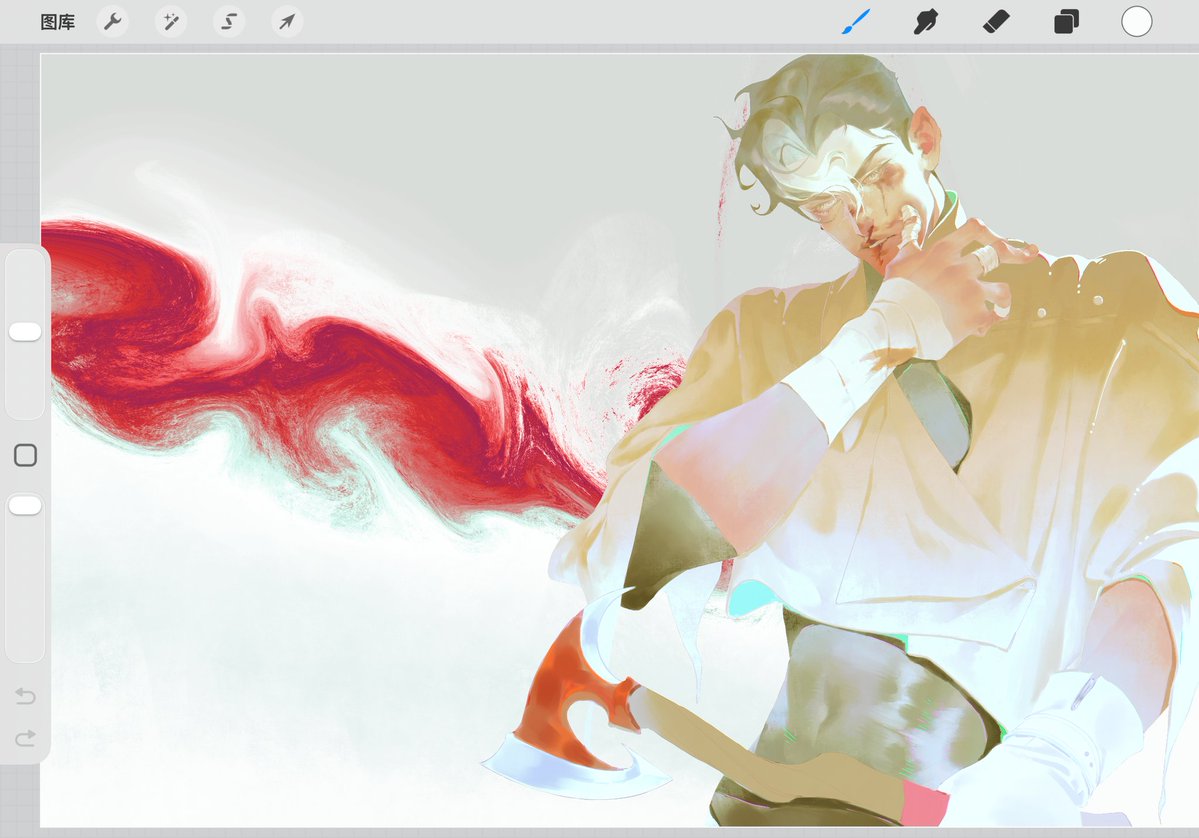Tap the square modify button on sidebar

[x=25, y=455]
